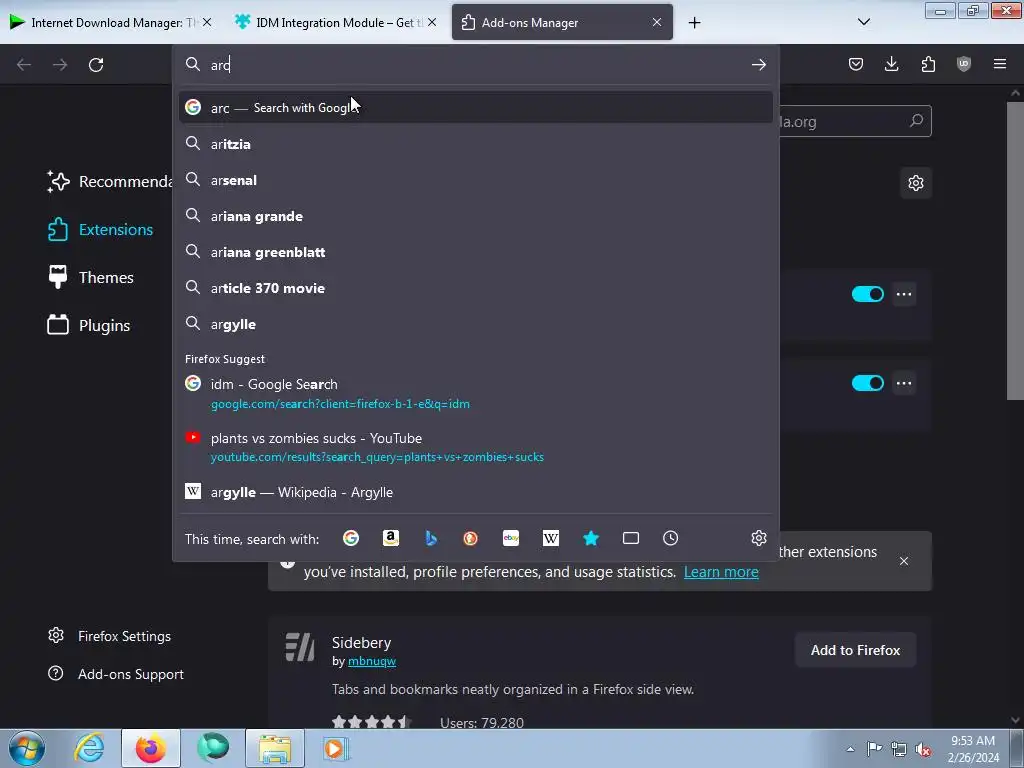The width and height of the screenshot is (1024, 768).
Task: Open Recommendations in add-ons sidebar
Action: (x=109, y=182)
